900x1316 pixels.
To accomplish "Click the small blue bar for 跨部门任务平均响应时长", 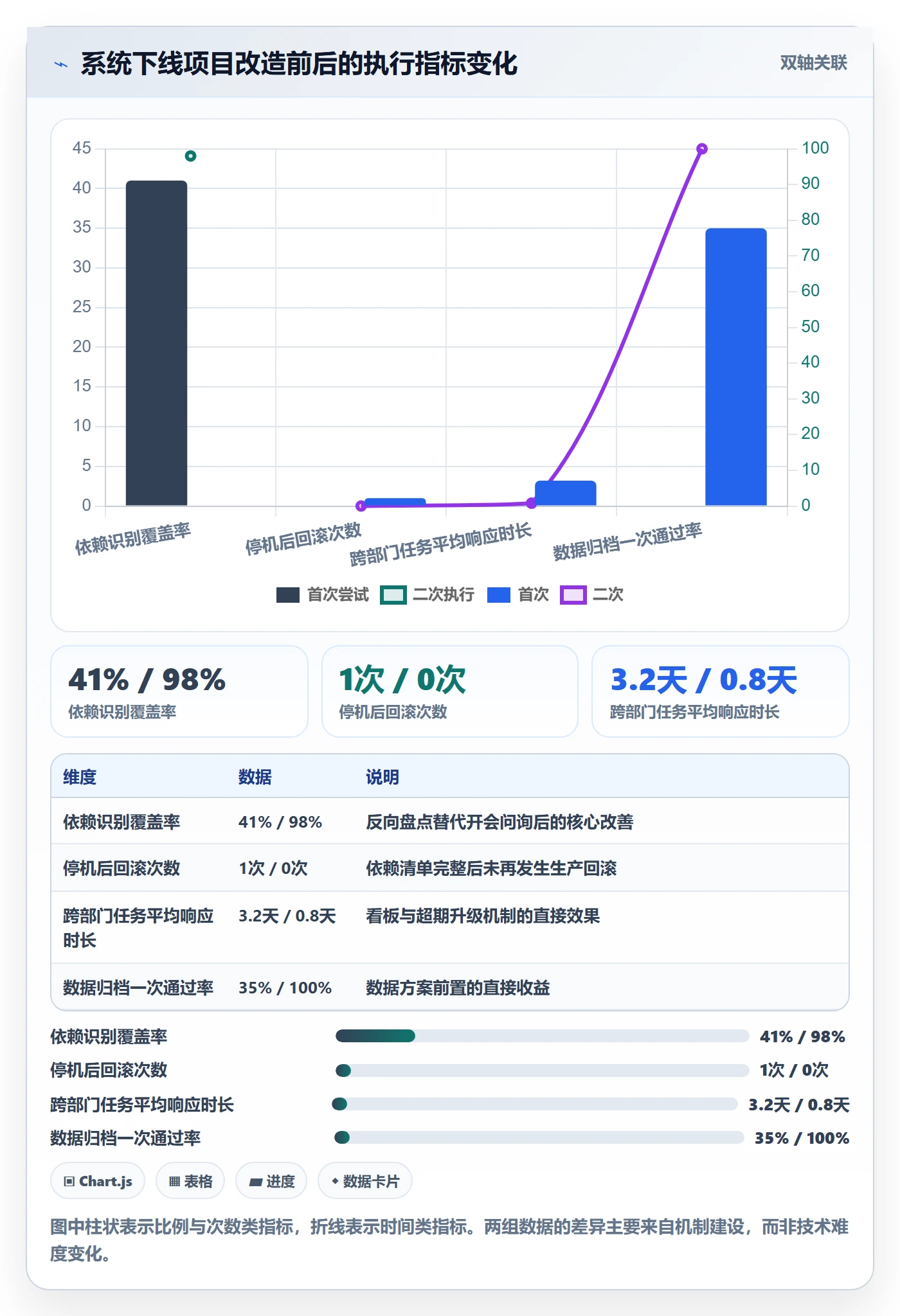I will [566, 493].
